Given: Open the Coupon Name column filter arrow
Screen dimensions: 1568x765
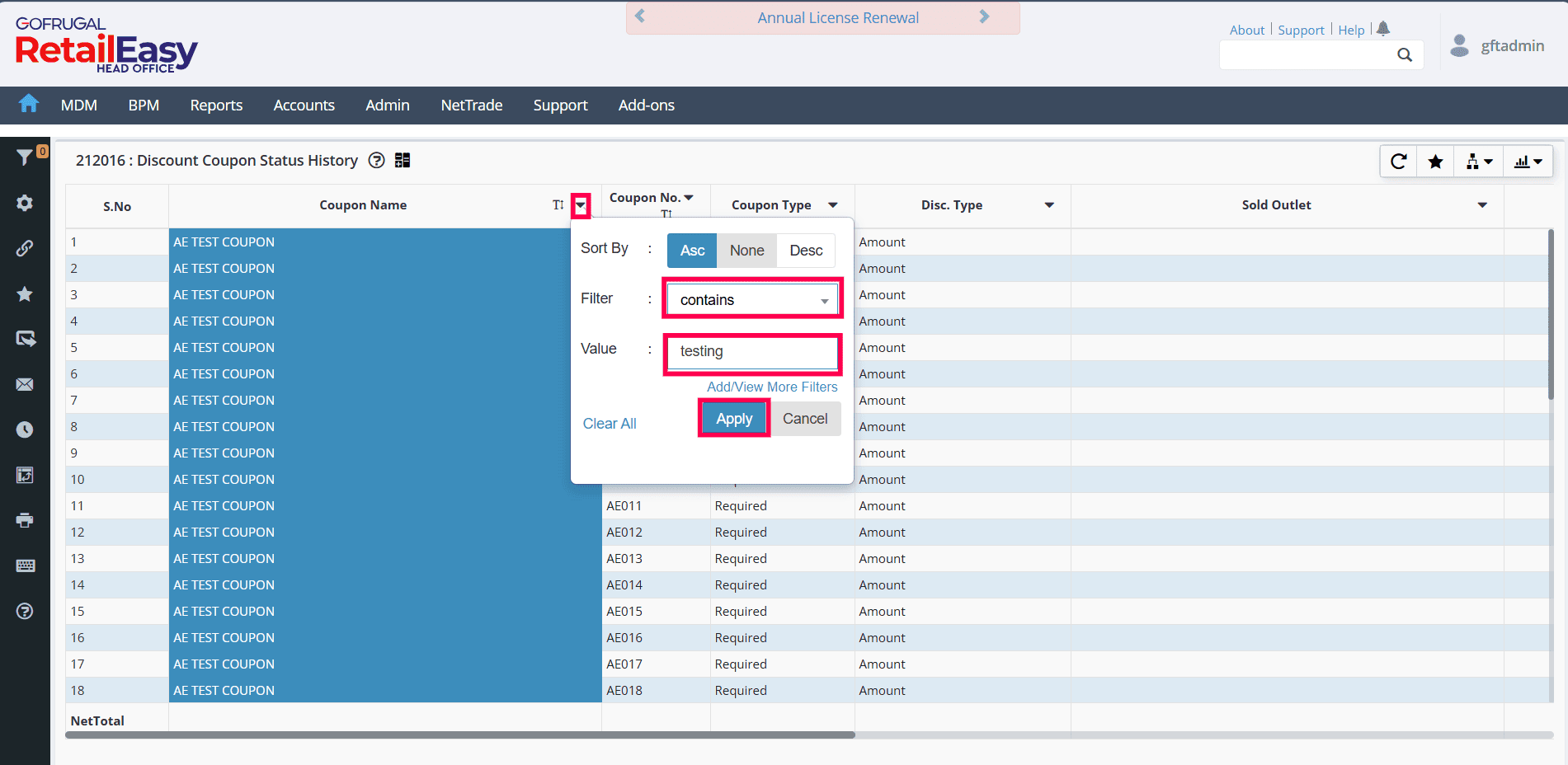Looking at the screenshot, I should [x=582, y=206].
